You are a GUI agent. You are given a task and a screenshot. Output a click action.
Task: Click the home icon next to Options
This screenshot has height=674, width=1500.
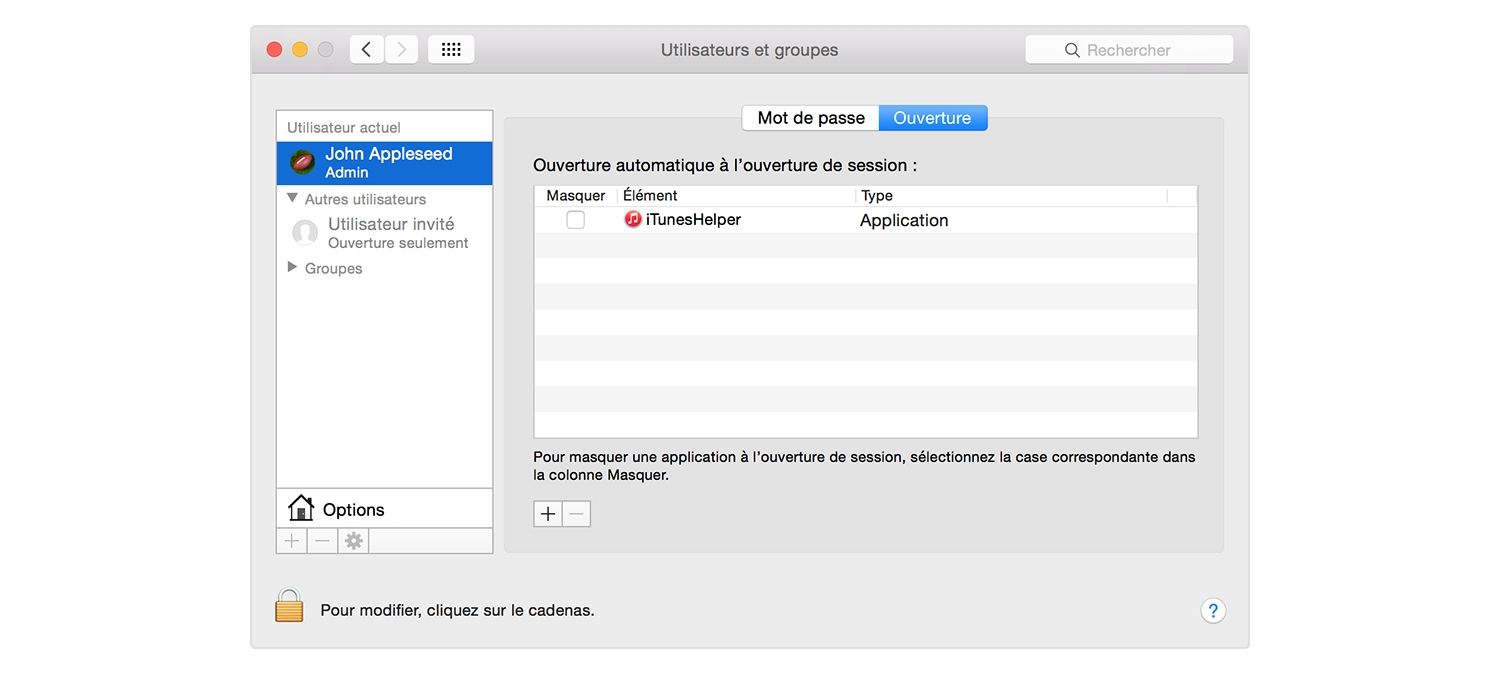tap(300, 508)
